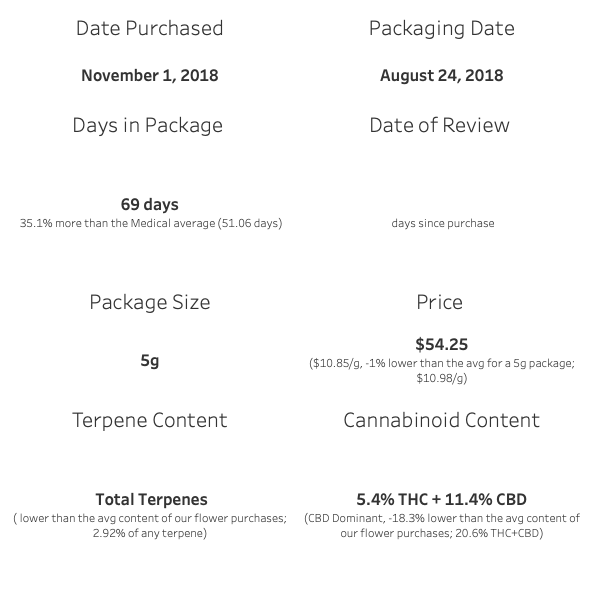593x592 pixels.
Task: Click the CBD Dominant comparison note
Action: (x=442, y=525)
